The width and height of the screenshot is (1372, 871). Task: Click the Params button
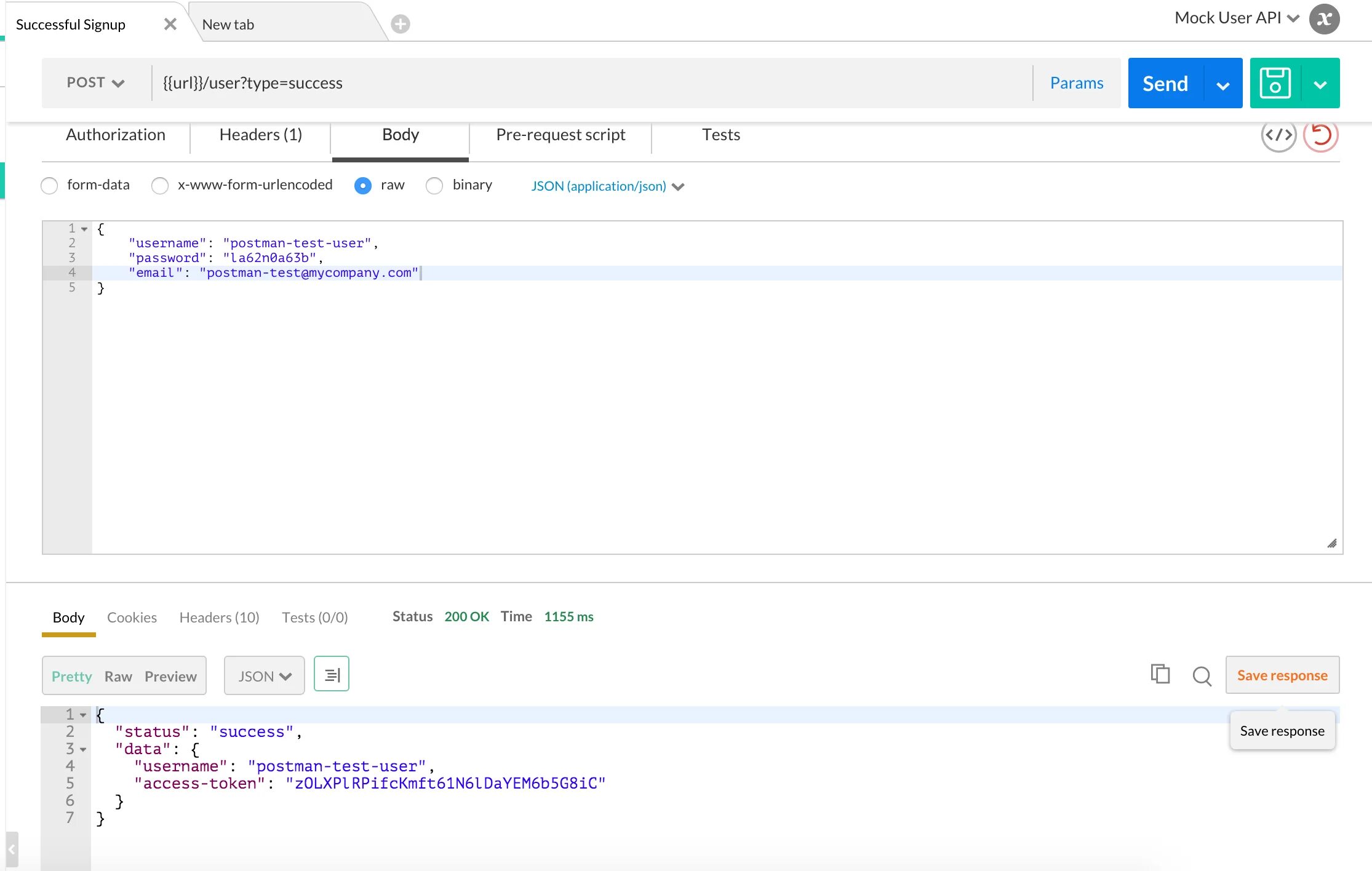point(1076,83)
